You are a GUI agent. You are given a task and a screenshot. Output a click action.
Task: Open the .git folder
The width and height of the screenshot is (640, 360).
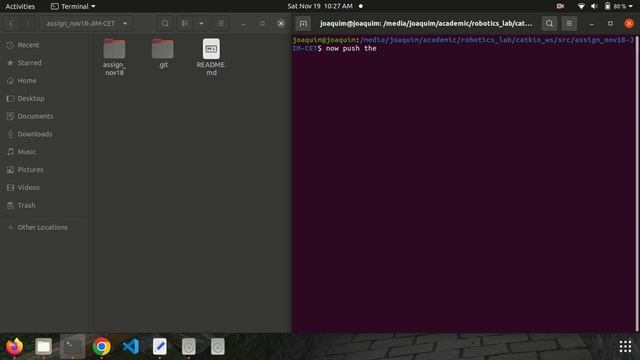(162, 53)
